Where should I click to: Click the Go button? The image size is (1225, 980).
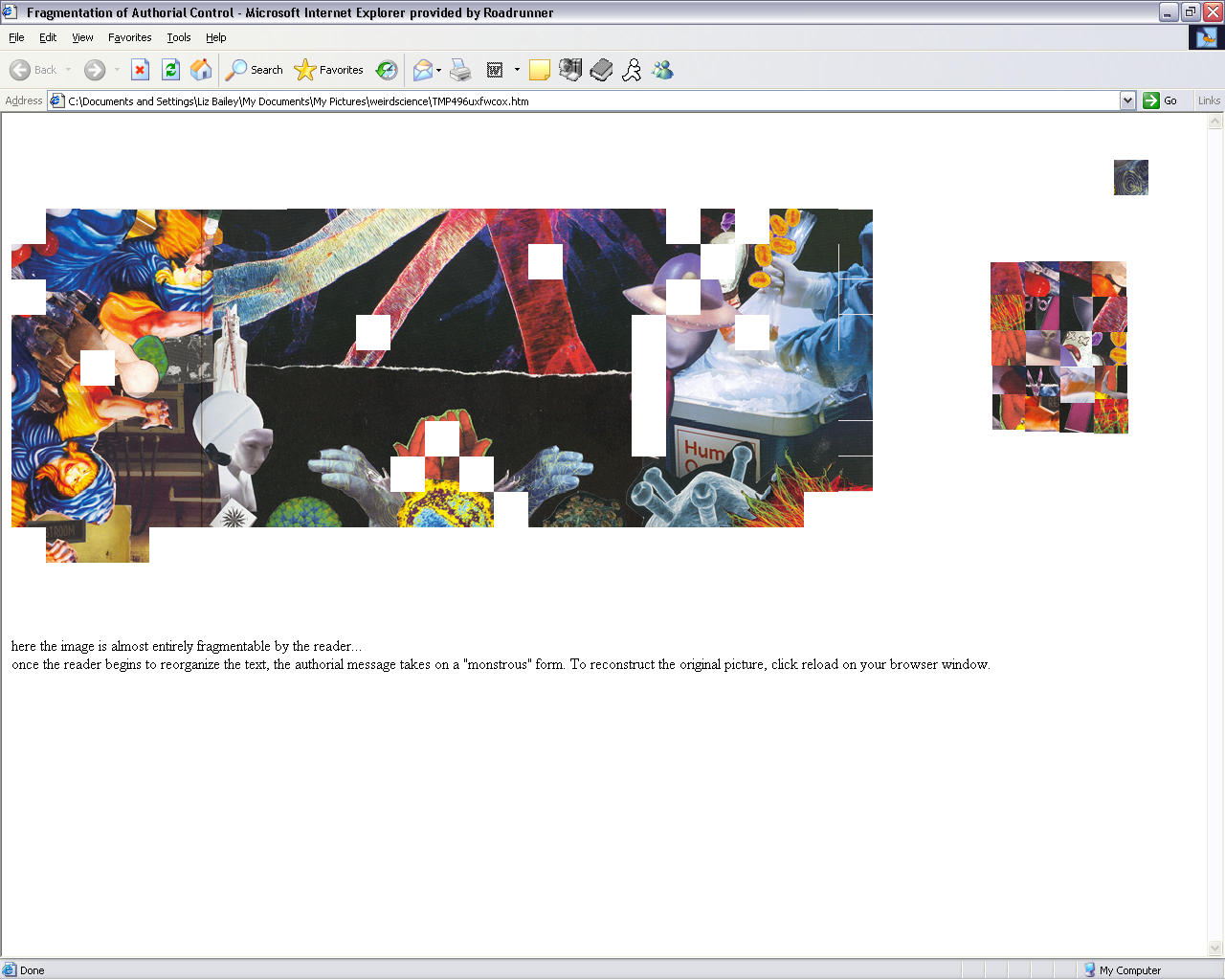[1161, 100]
